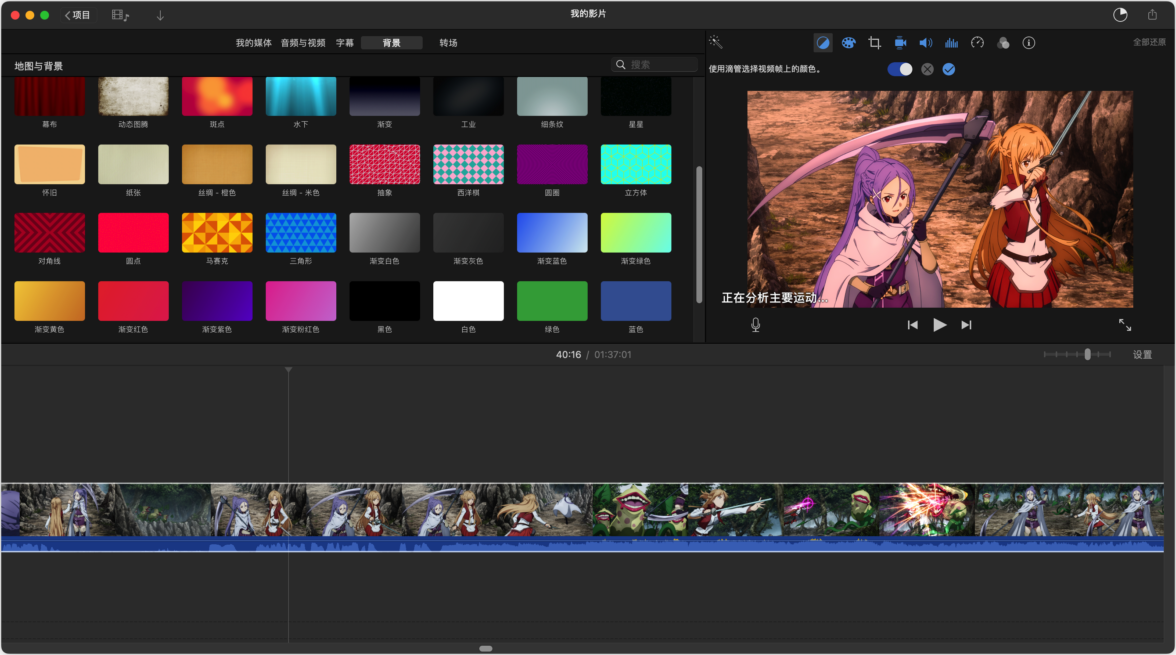Select the 三角形 triangle background
This screenshot has width=1176, height=655.
pos(301,233)
